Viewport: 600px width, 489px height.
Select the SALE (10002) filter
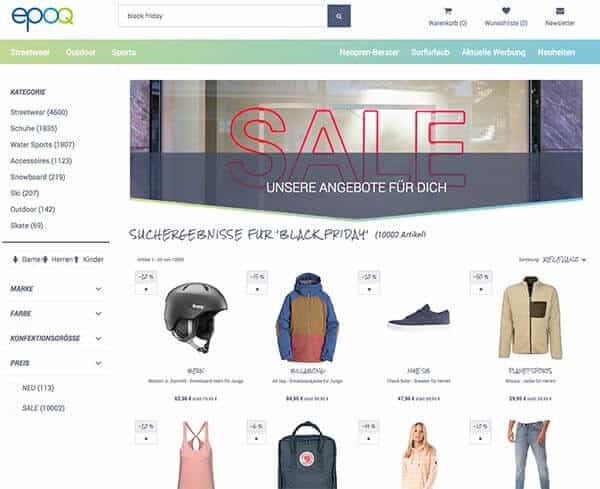[x=43, y=408]
